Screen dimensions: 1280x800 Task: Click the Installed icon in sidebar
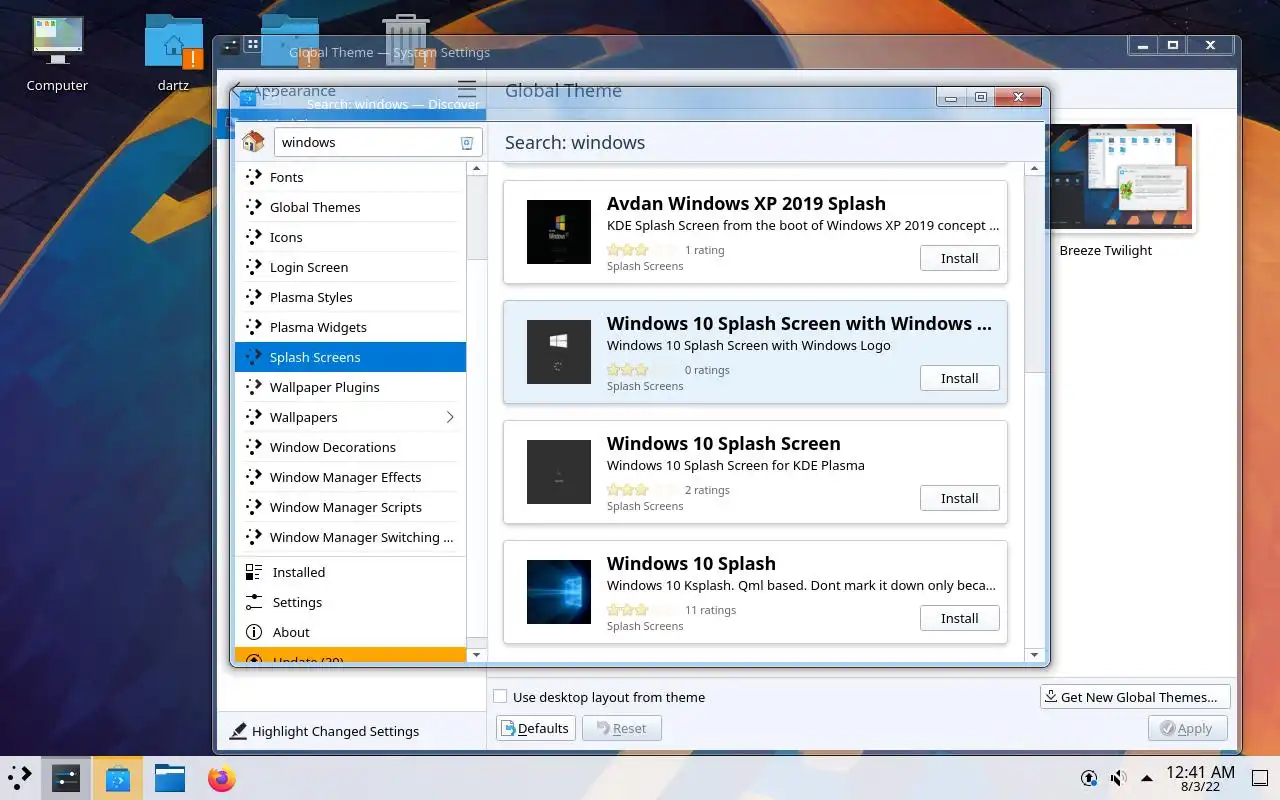click(254, 572)
